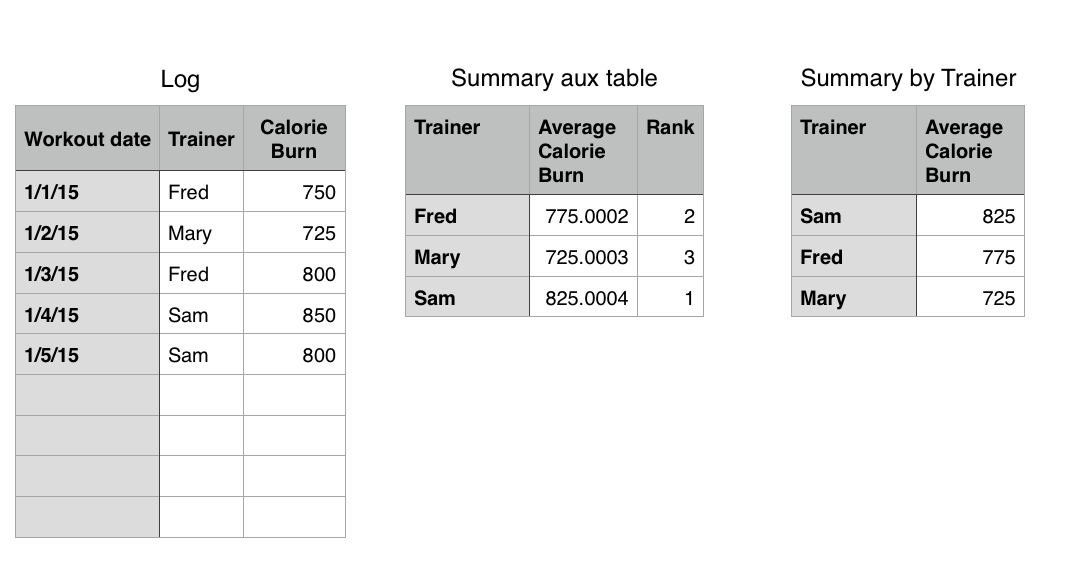Click the 825 cell in Summary by Trainer
Viewport: 1067px width, 582px height.
970,216
